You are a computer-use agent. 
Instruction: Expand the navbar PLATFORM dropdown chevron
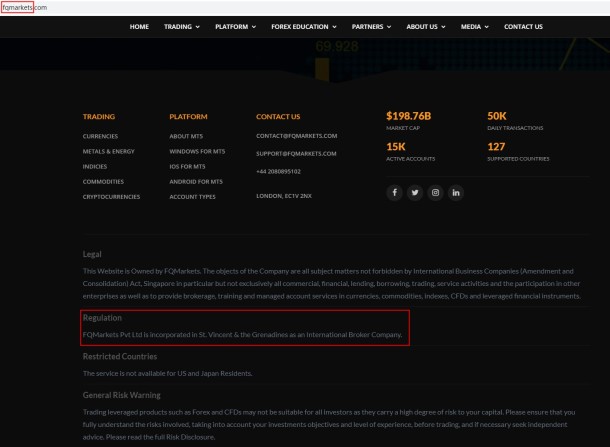pos(254,27)
